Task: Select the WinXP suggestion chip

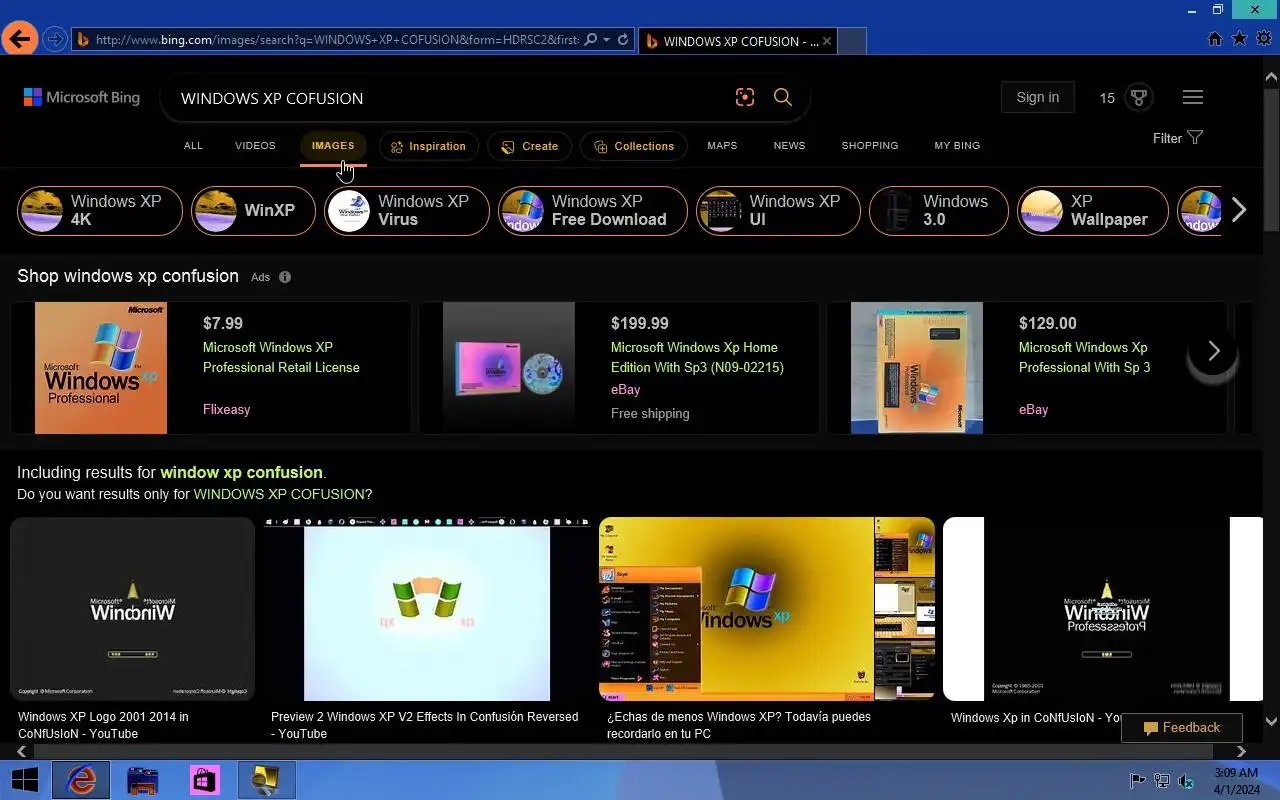Action: click(x=253, y=210)
